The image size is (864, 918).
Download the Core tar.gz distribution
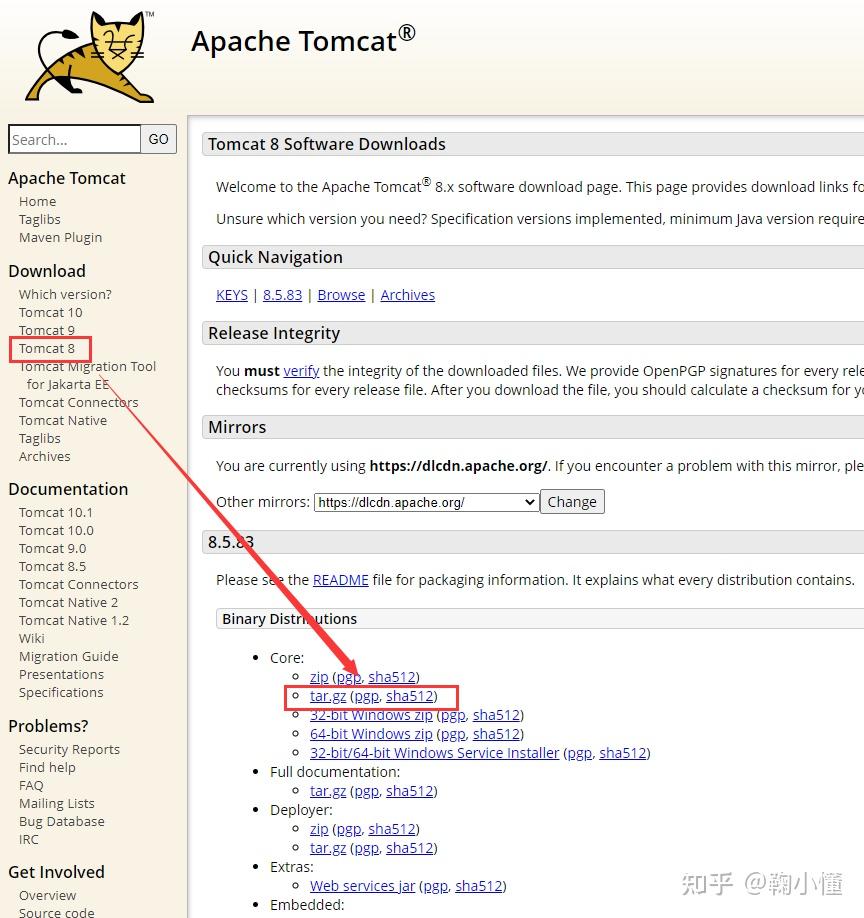point(328,696)
